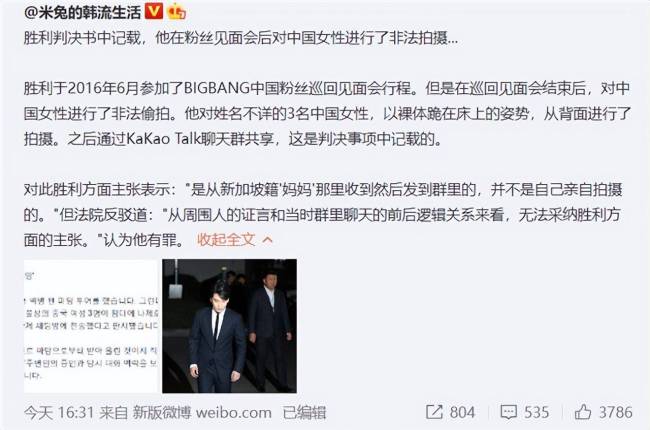The width and height of the screenshot is (650, 430).
Task: Click the 新版微博 weibo.com source link
Action: coord(202,413)
